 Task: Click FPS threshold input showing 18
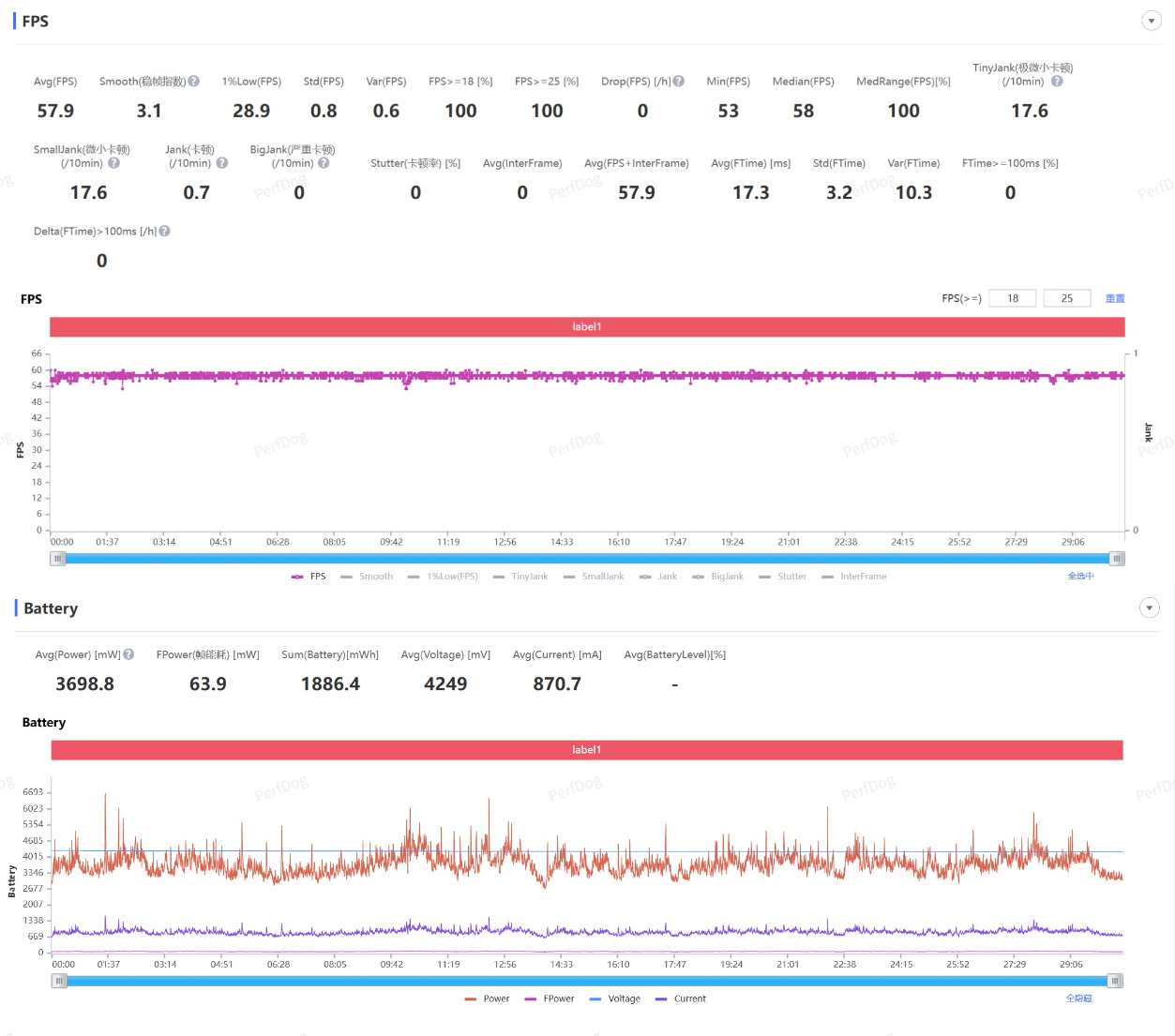click(1013, 298)
